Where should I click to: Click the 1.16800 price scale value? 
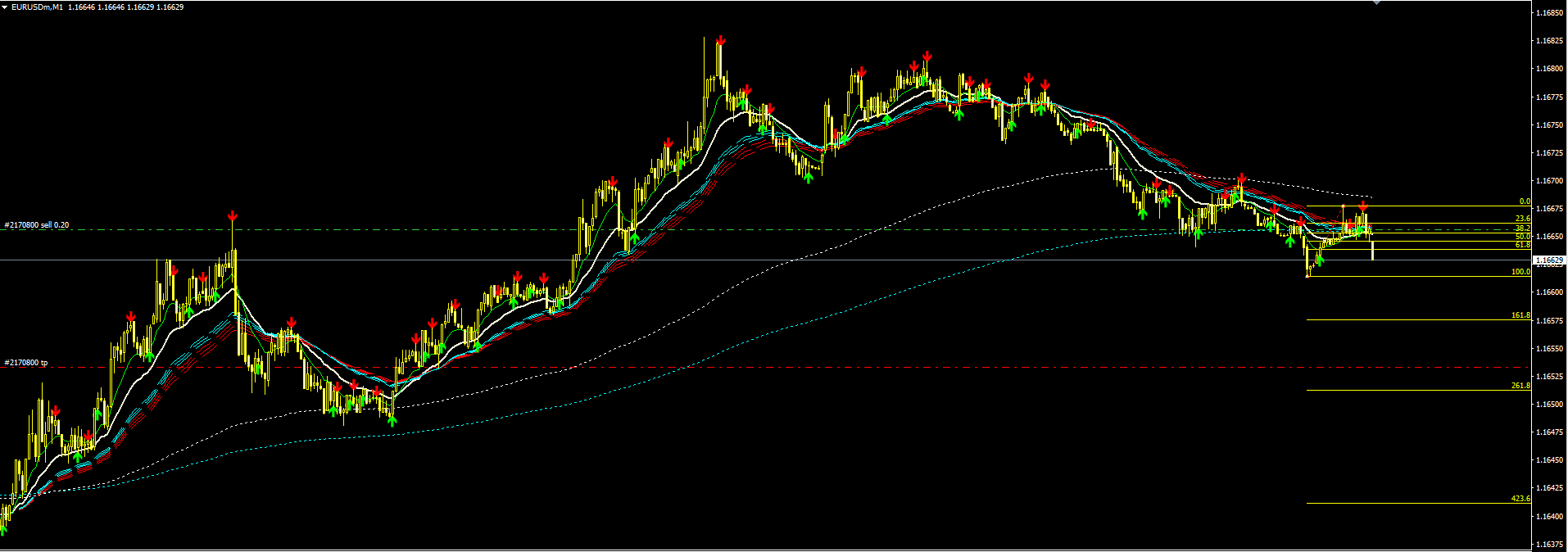click(1549, 69)
